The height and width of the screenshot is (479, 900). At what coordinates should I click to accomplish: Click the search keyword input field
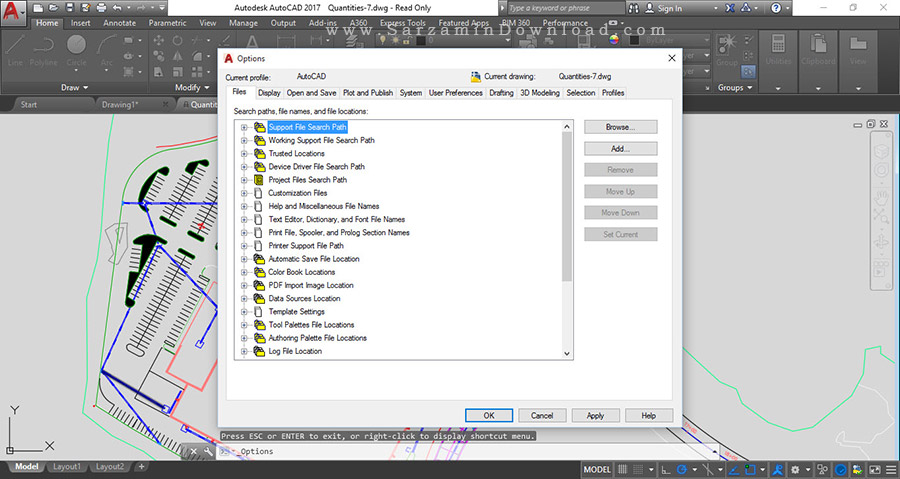pyautogui.click(x=565, y=8)
